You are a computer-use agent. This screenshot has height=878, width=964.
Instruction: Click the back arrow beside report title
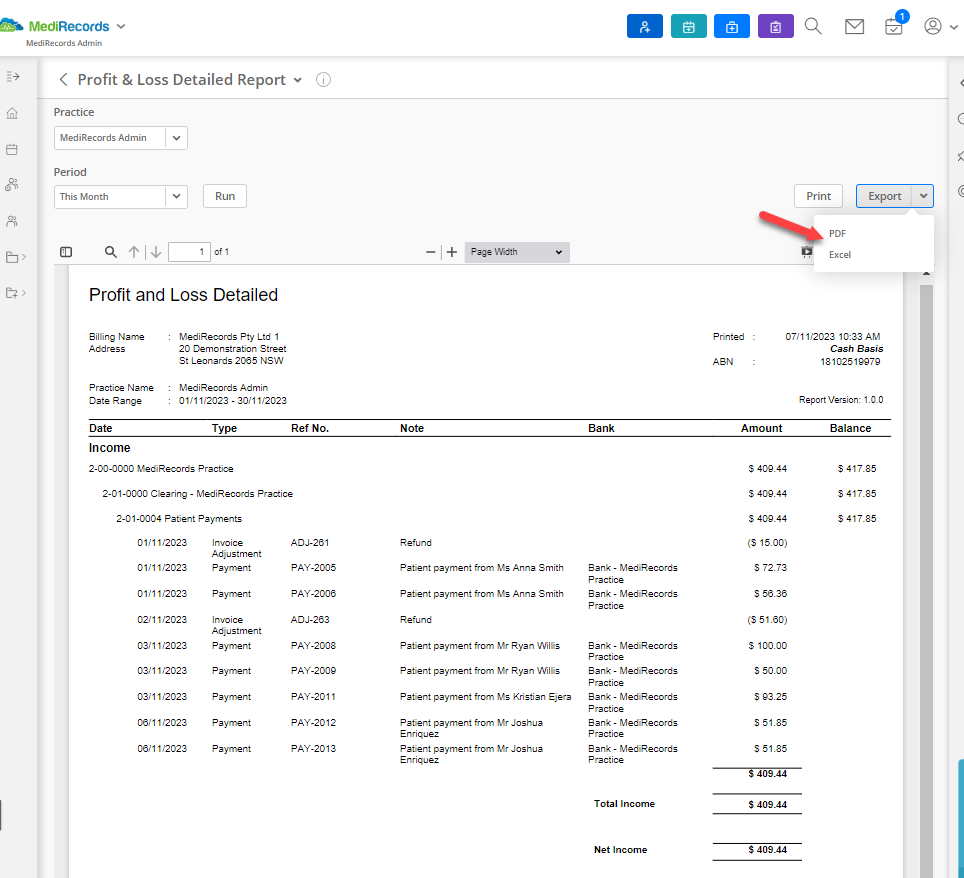coord(63,79)
